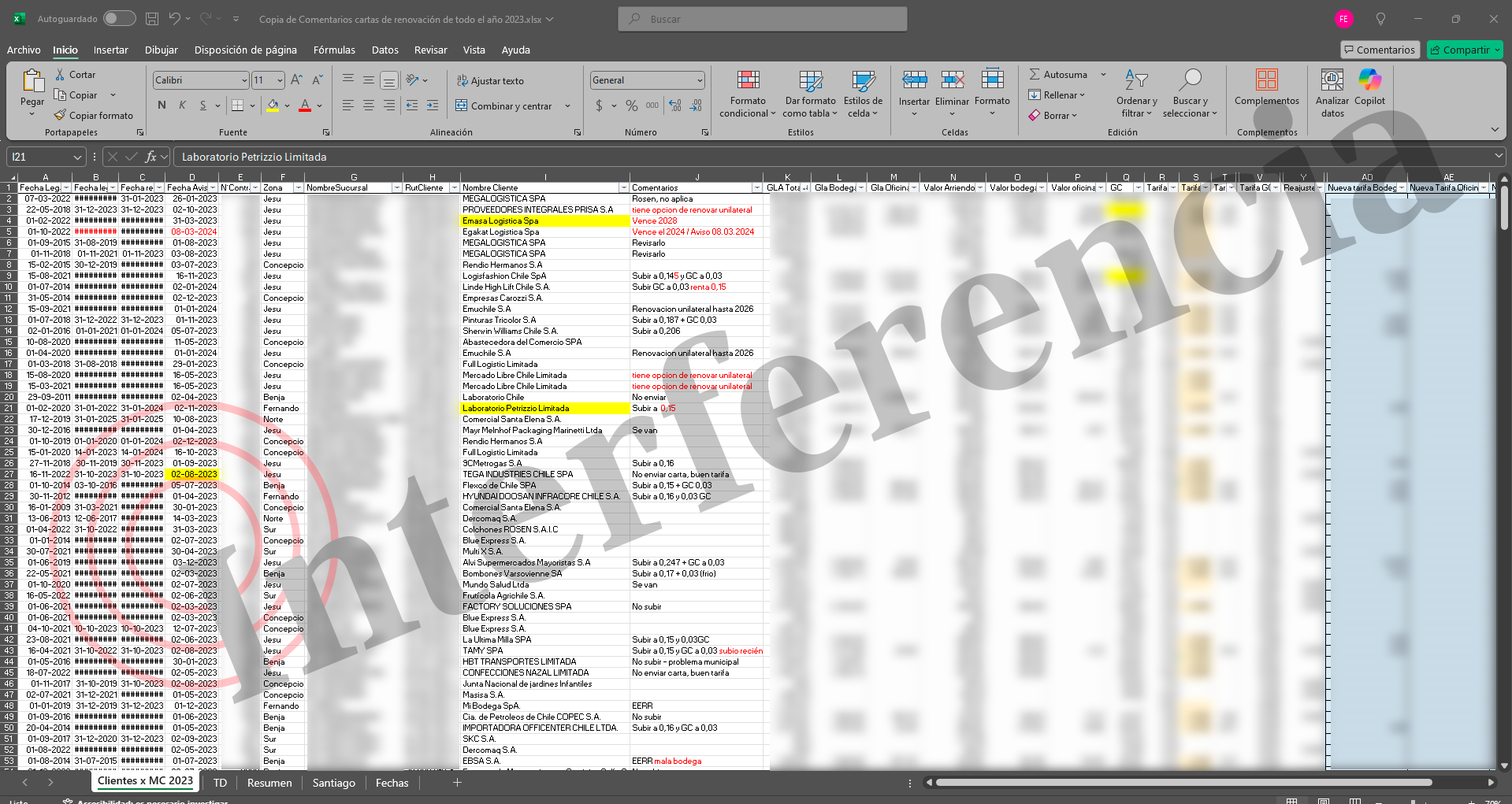Viewport: 1512px width, 804px height.
Task: Apply red font color A
Action: pos(305,106)
